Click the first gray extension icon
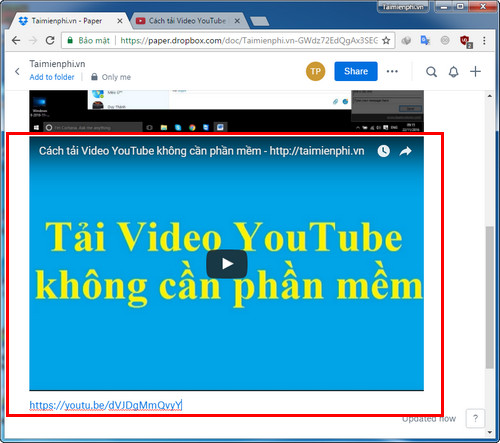The height and width of the screenshot is (443, 500). (406, 41)
